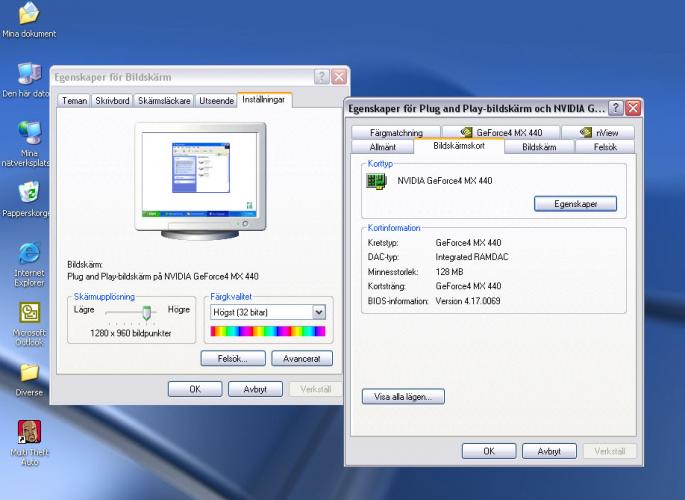Image resolution: width=685 pixels, height=500 pixels.
Task: Switch to the Teman tab
Action: 75,101
